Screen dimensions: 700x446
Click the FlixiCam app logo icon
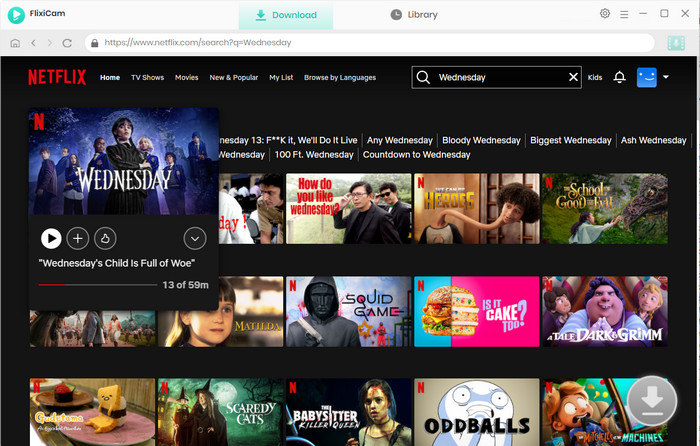pyautogui.click(x=16, y=15)
